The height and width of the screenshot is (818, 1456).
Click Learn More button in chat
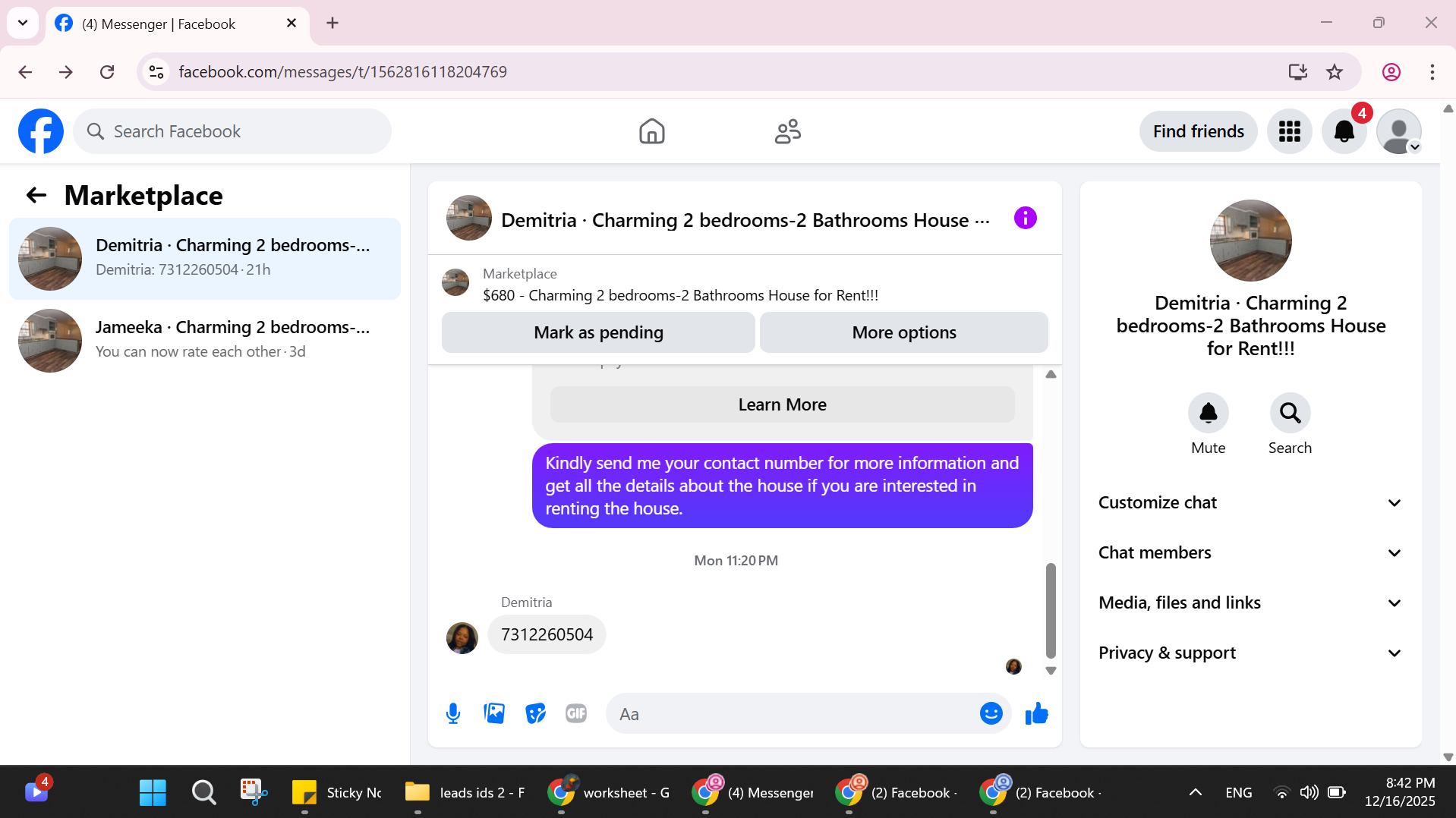pos(782,404)
